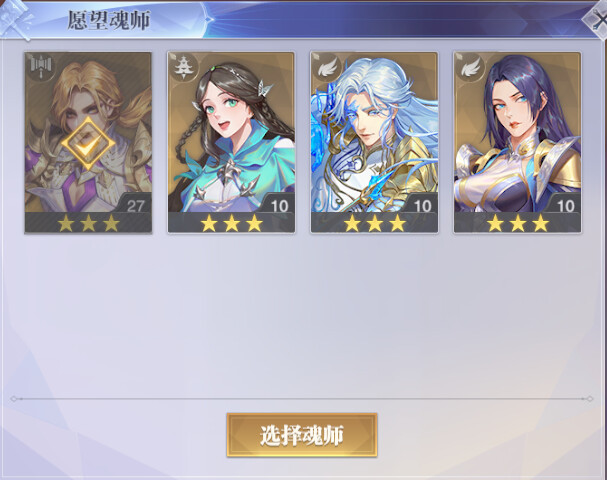Click the 选择魂师 button
Screen dimensions: 607x480
tap(302, 435)
